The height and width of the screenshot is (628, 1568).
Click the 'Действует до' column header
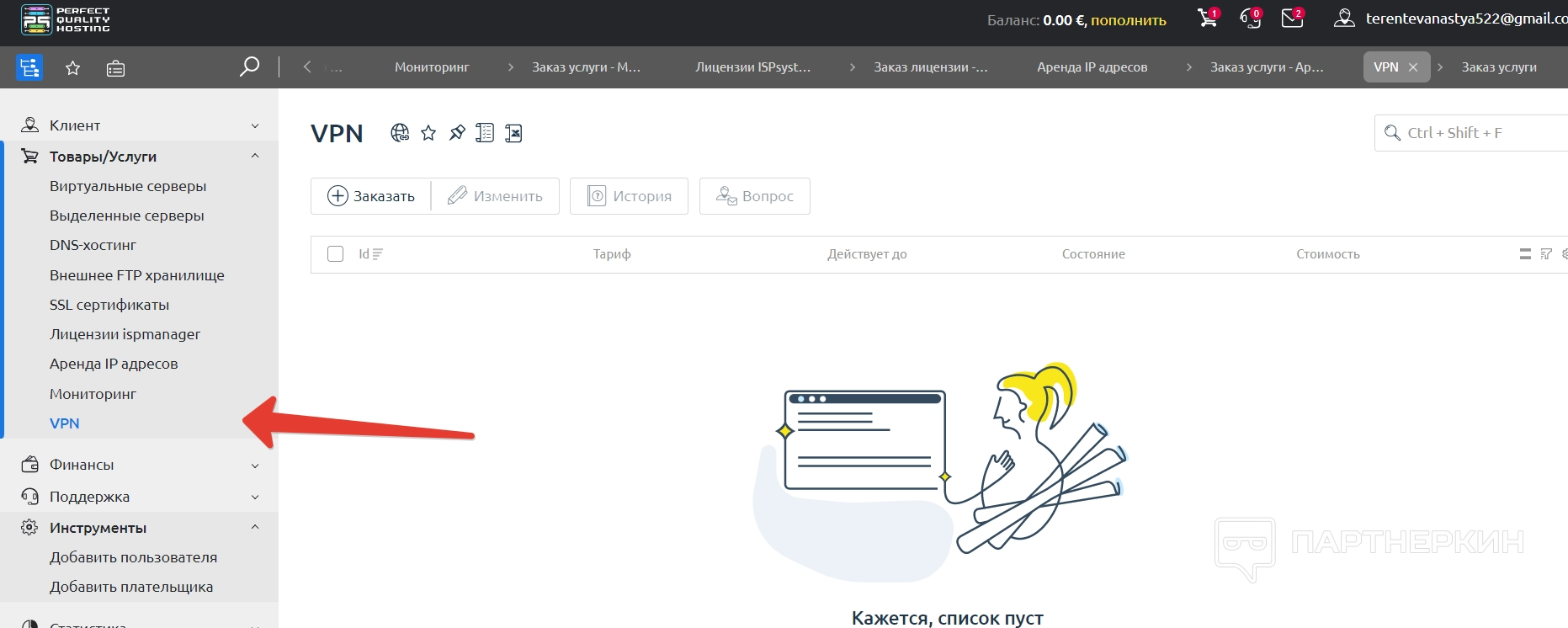tap(867, 254)
